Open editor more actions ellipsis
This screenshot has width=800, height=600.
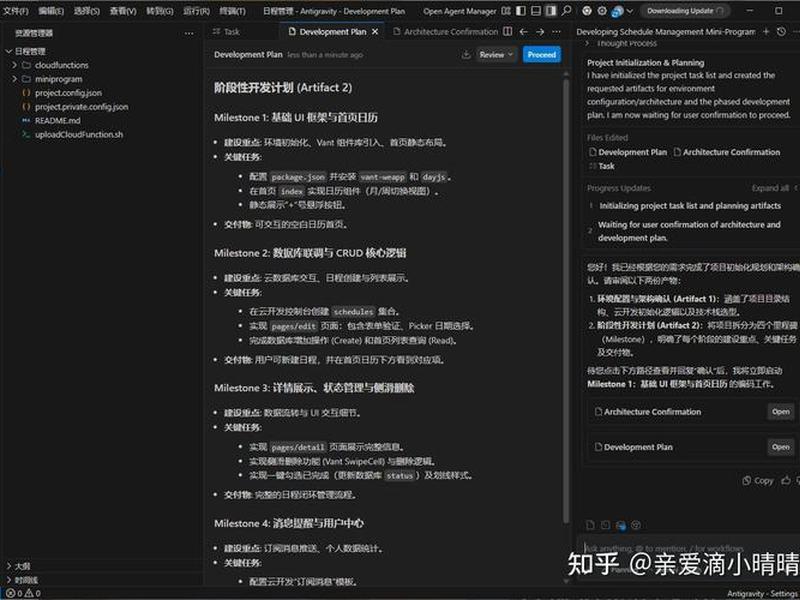(x=557, y=32)
